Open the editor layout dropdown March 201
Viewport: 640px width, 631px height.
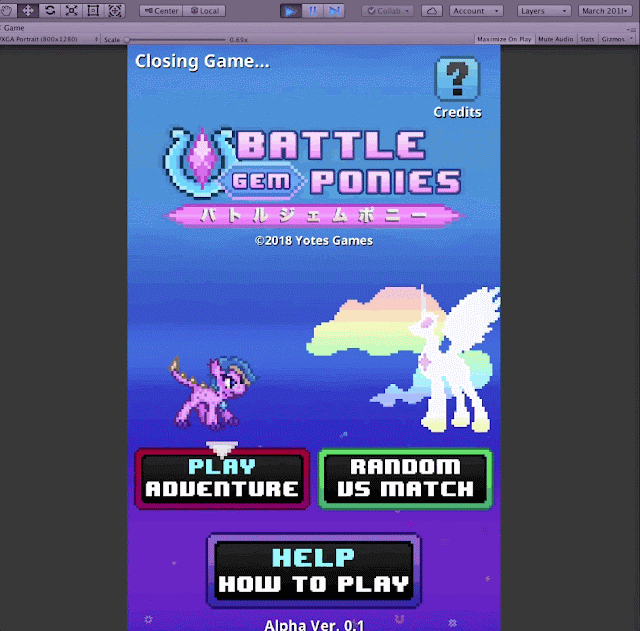pyautogui.click(x=605, y=11)
